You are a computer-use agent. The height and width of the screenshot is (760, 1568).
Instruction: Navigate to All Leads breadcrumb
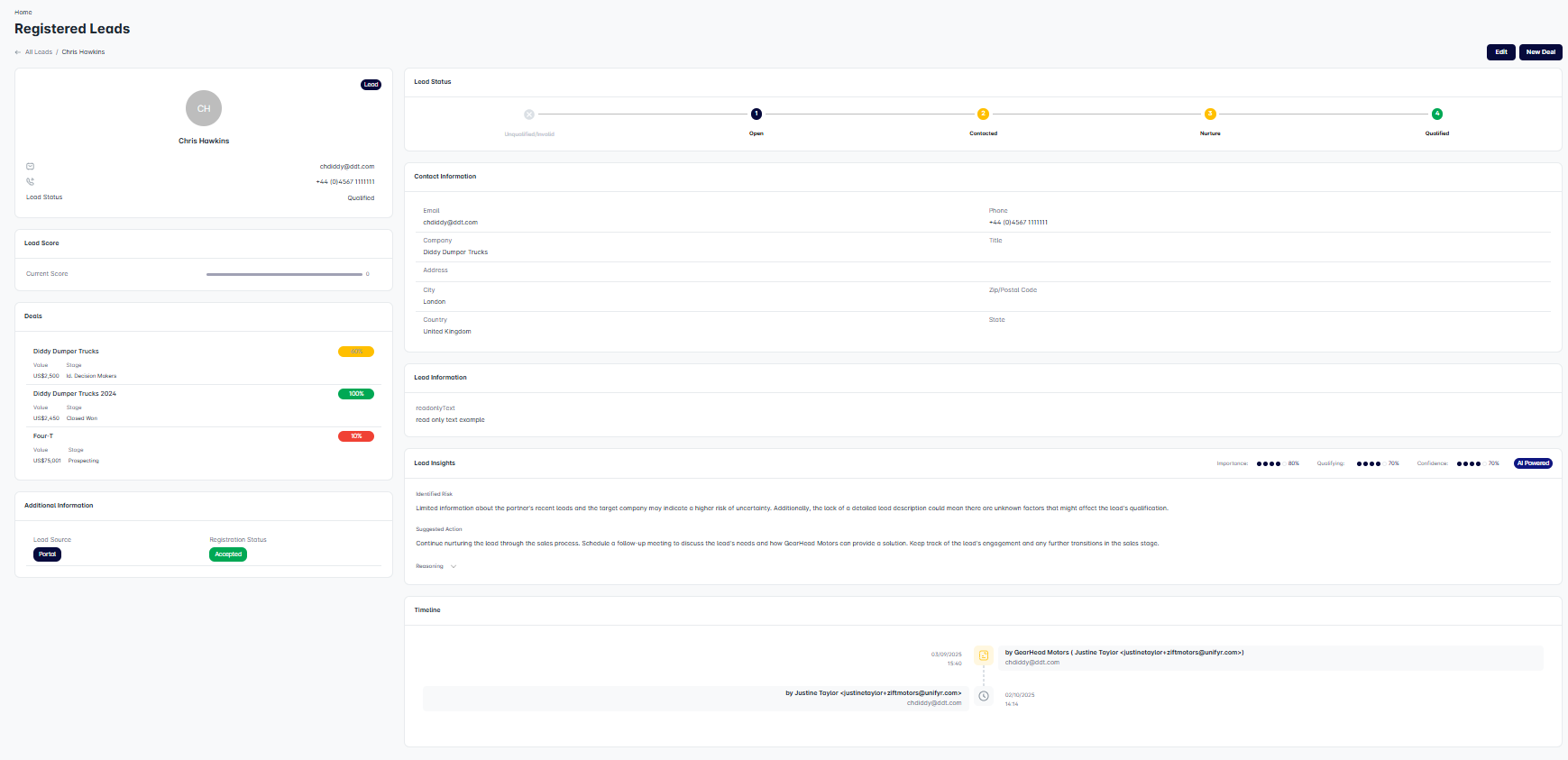[x=39, y=52]
